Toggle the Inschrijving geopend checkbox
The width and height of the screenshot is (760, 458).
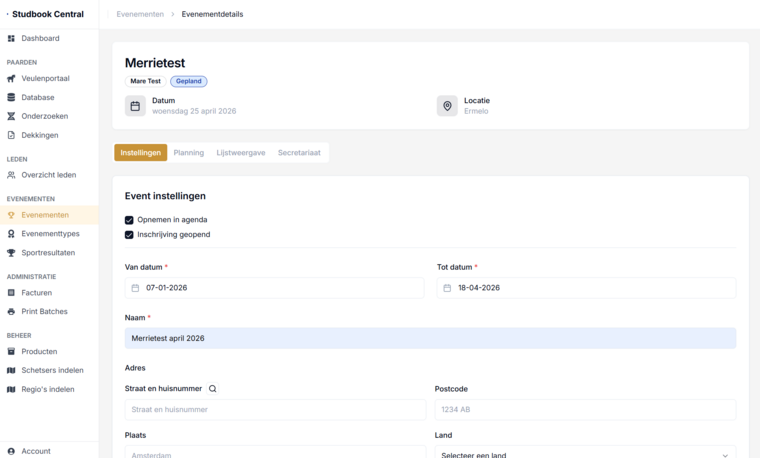click(129, 235)
